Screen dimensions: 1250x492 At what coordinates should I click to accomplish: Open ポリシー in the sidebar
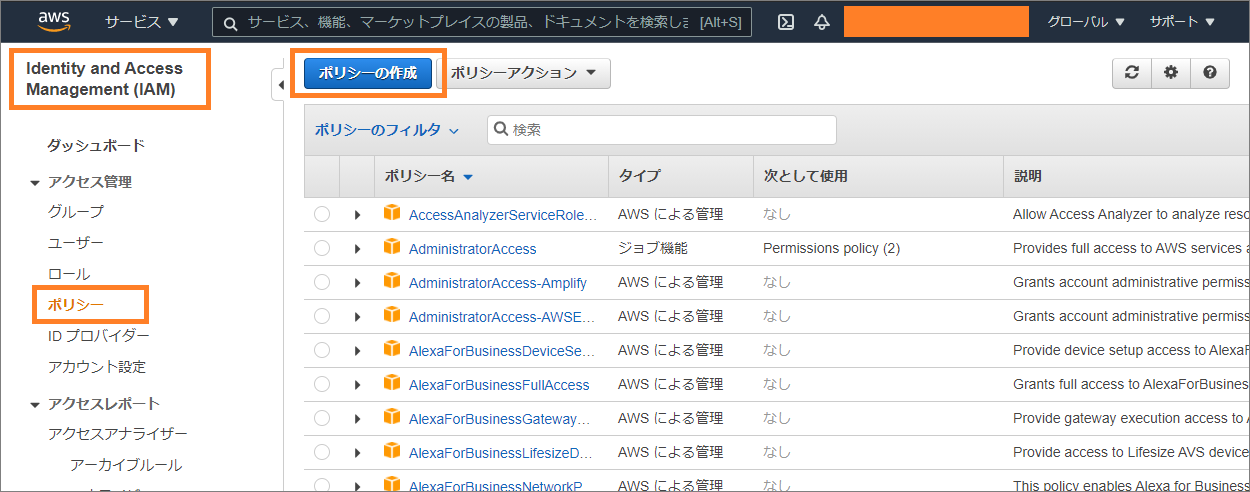pyautogui.click(x=76, y=304)
